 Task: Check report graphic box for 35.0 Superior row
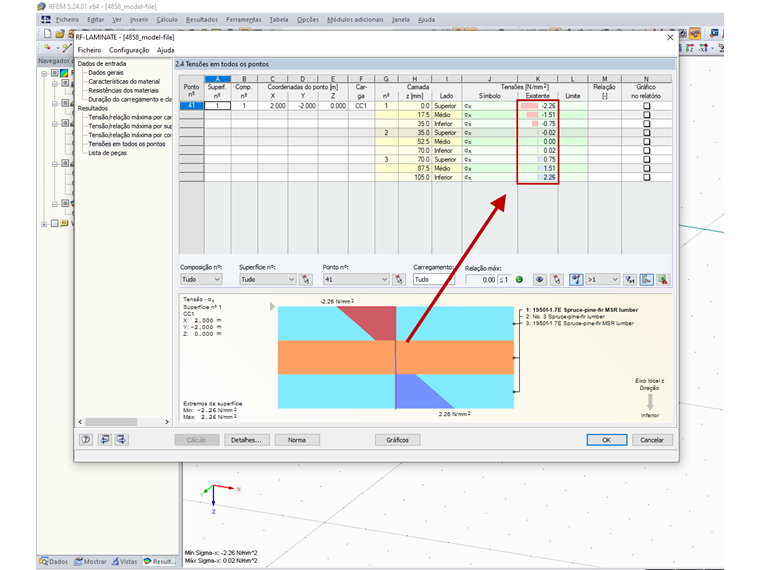(x=647, y=132)
